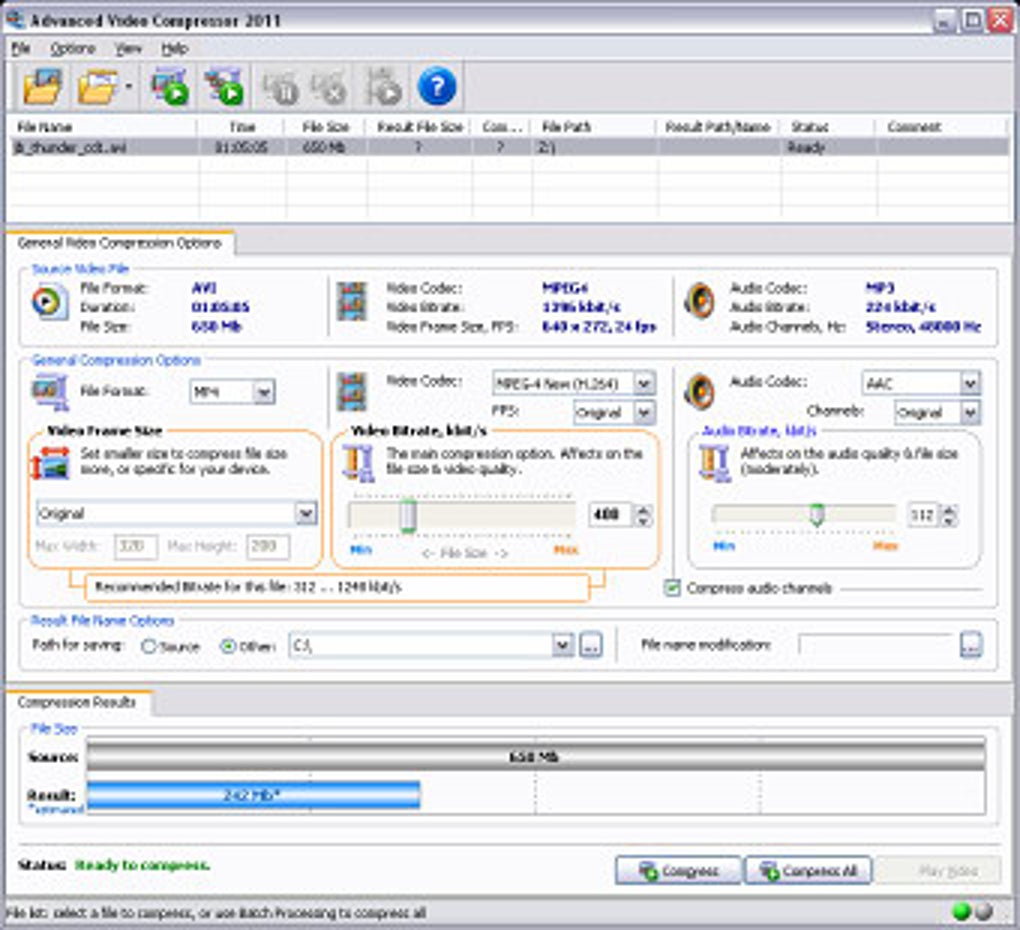1020x930 pixels.
Task: Open the File Format dropdown
Action: tap(263, 392)
